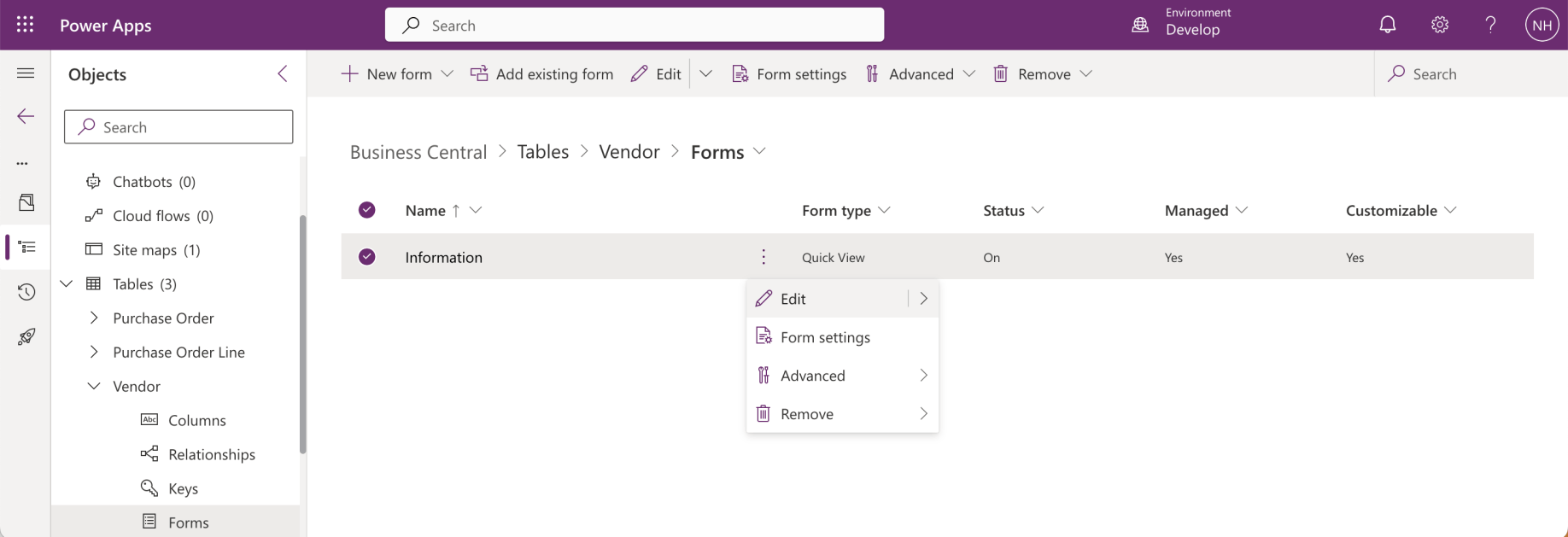Screen dimensions: 1568x537
Task: Open the History icon in left rail
Action: 26,292
